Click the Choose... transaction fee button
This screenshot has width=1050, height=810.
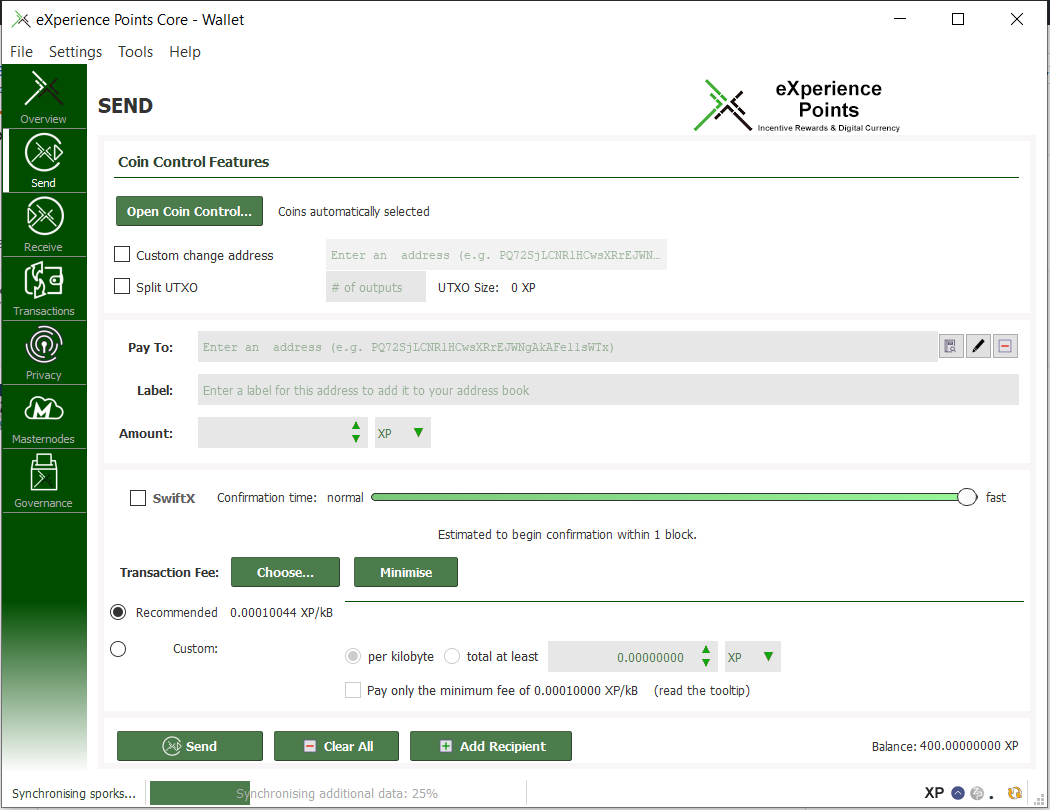(285, 572)
